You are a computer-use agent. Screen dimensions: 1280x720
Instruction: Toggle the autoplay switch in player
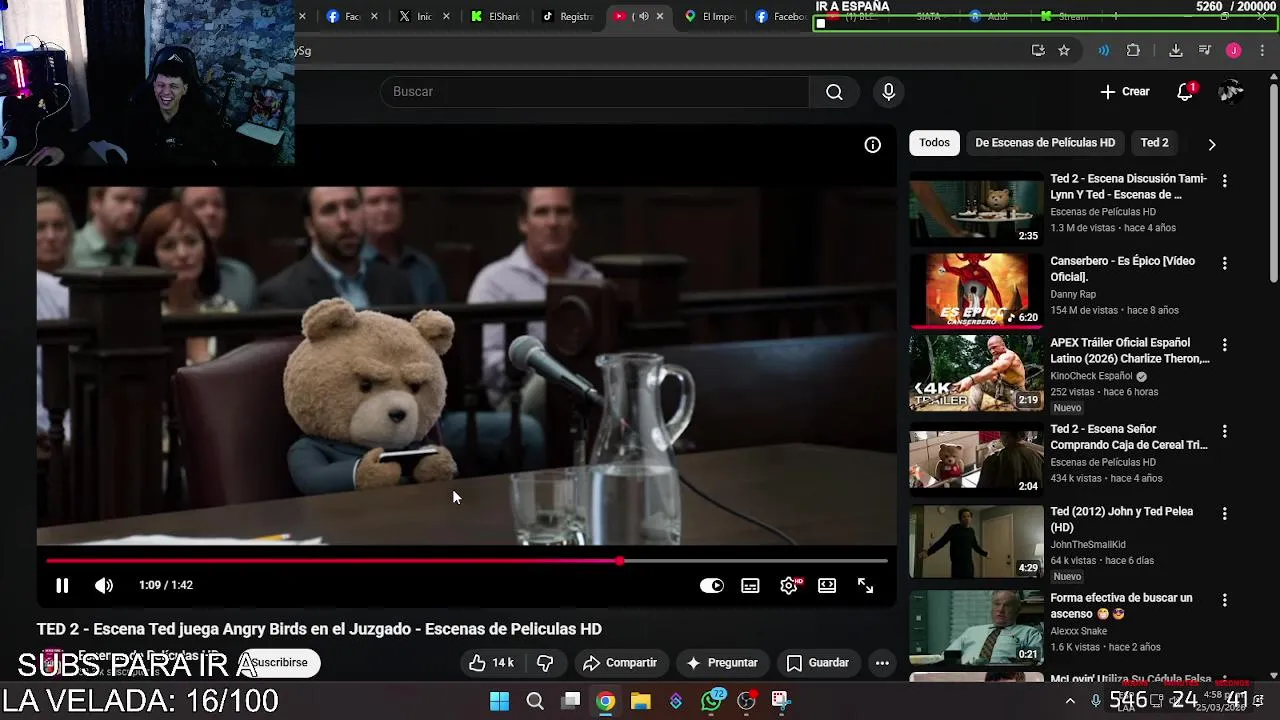pyautogui.click(x=712, y=586)
